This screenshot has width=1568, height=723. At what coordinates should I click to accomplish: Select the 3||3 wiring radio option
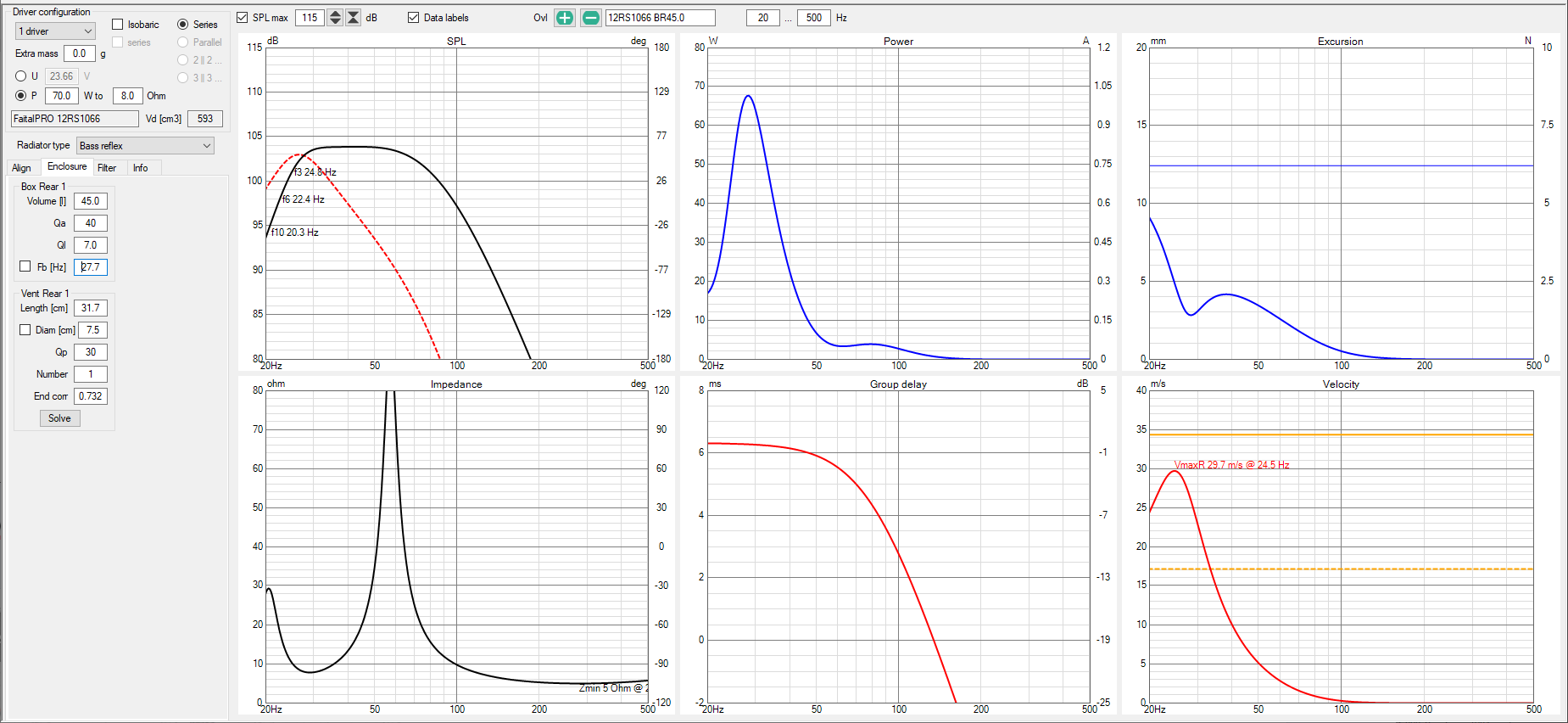coord(182,78)
